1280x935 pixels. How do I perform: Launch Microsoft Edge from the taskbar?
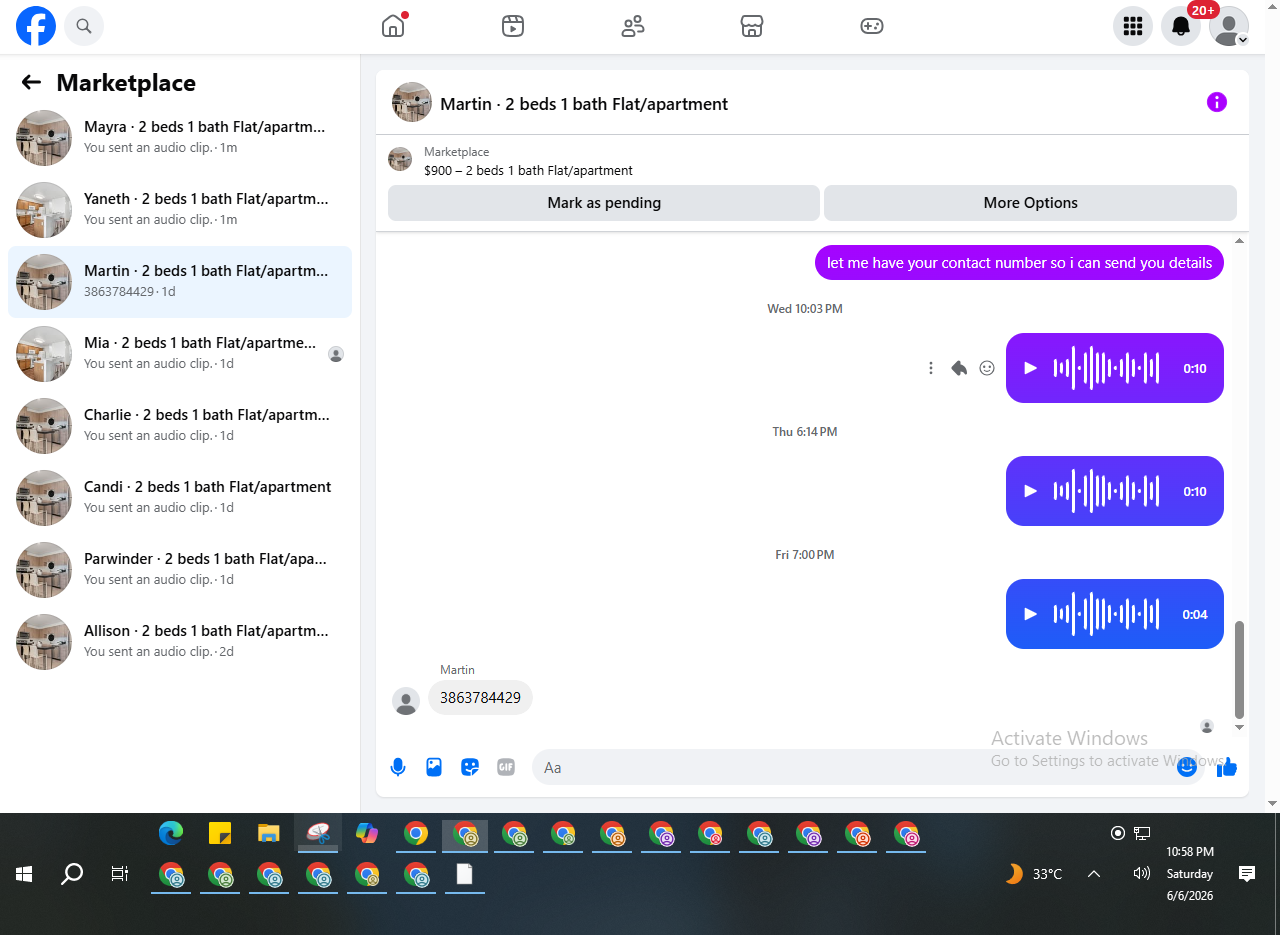[x=171, y=832]
